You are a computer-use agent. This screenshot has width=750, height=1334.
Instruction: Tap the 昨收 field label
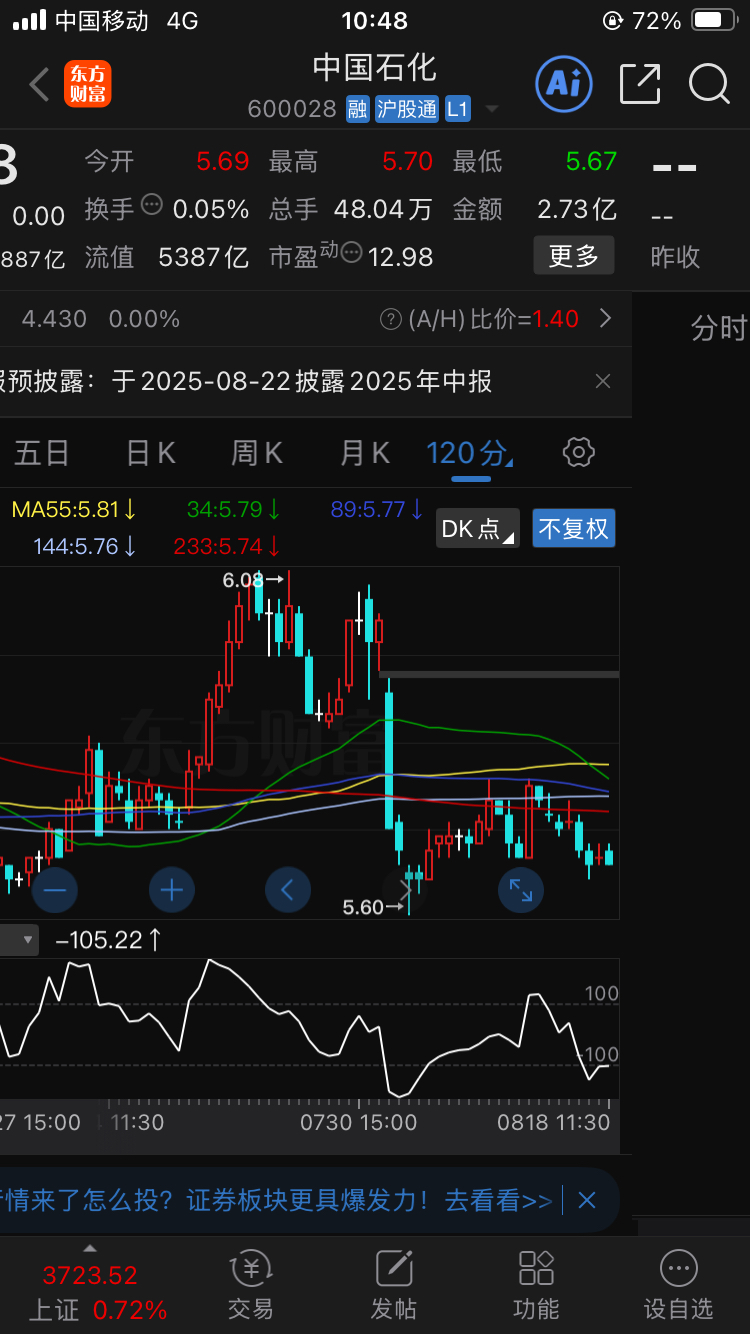(675, 257)
